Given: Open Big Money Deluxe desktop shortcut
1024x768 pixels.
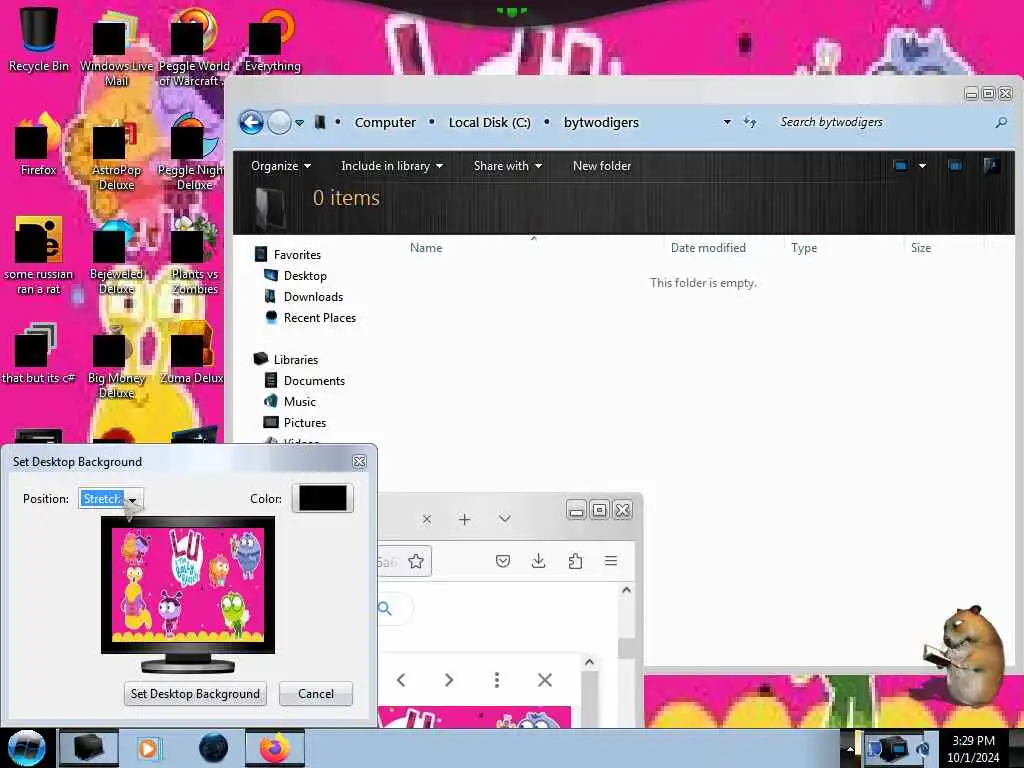Looking at the screenshot, I should pyautogui.click(x=116, y=362).
